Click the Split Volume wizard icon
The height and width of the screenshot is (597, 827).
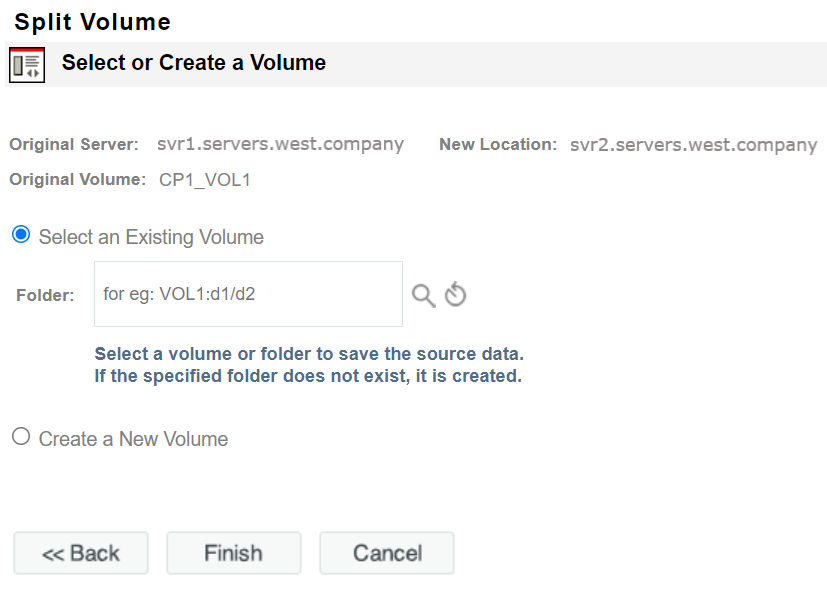[27, 64]
